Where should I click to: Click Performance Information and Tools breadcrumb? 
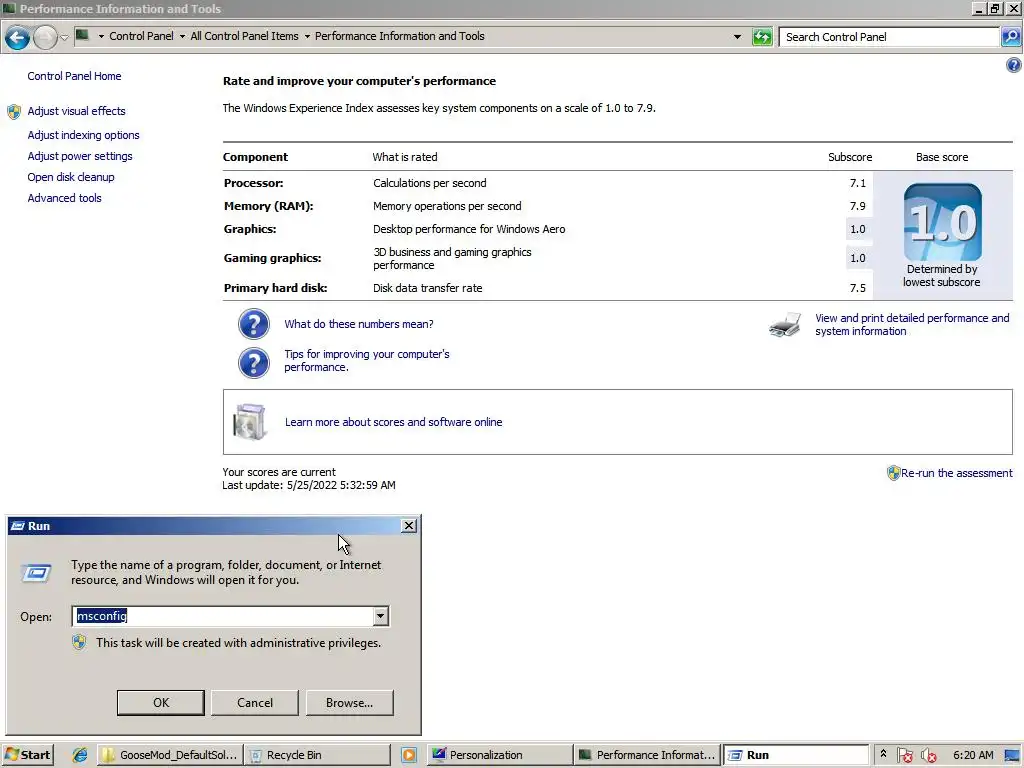pyautogui.click(x=400, y=37)
